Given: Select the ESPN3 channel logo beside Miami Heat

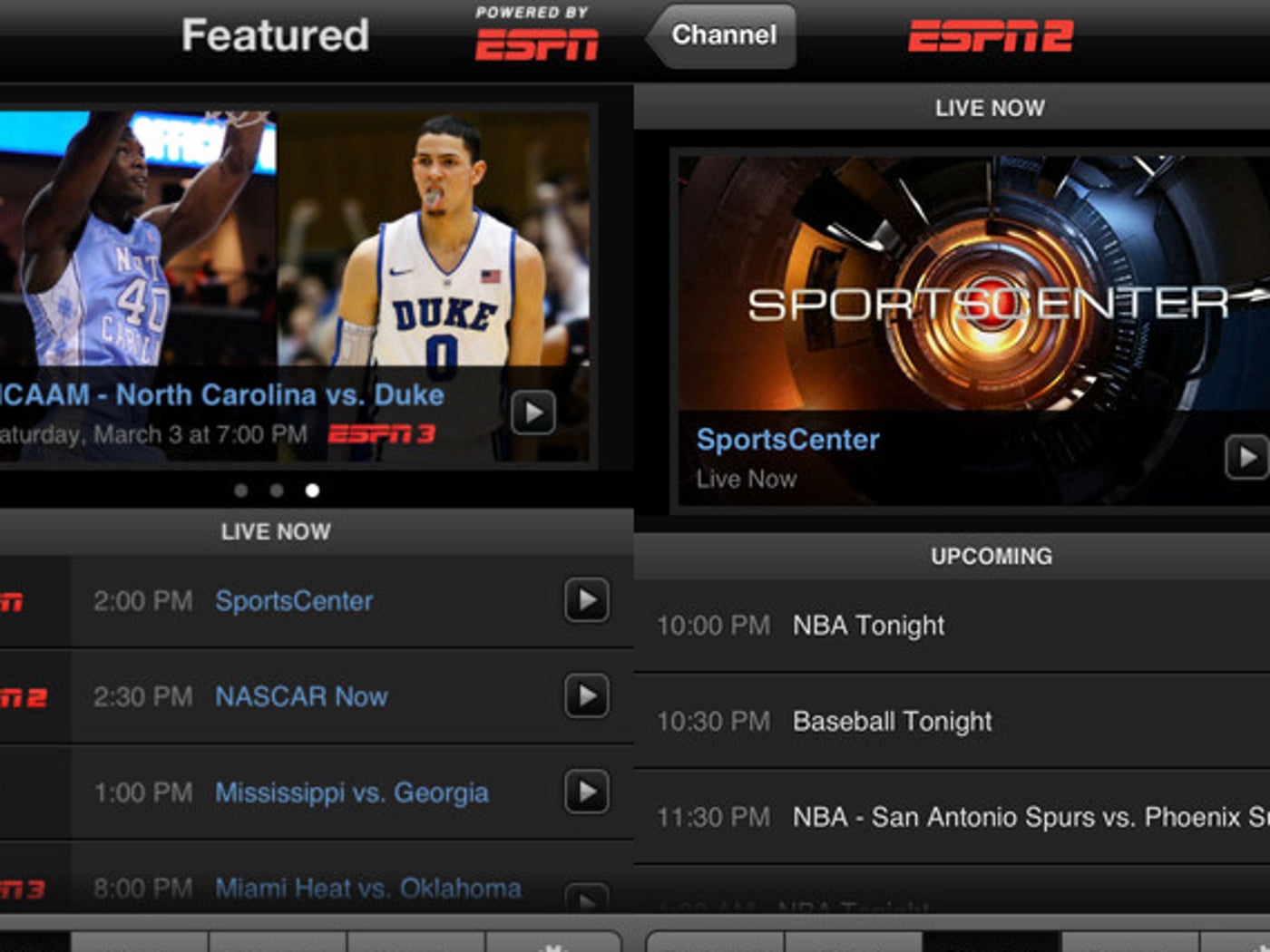Looking at the screenshot, I should coord(23,889).
